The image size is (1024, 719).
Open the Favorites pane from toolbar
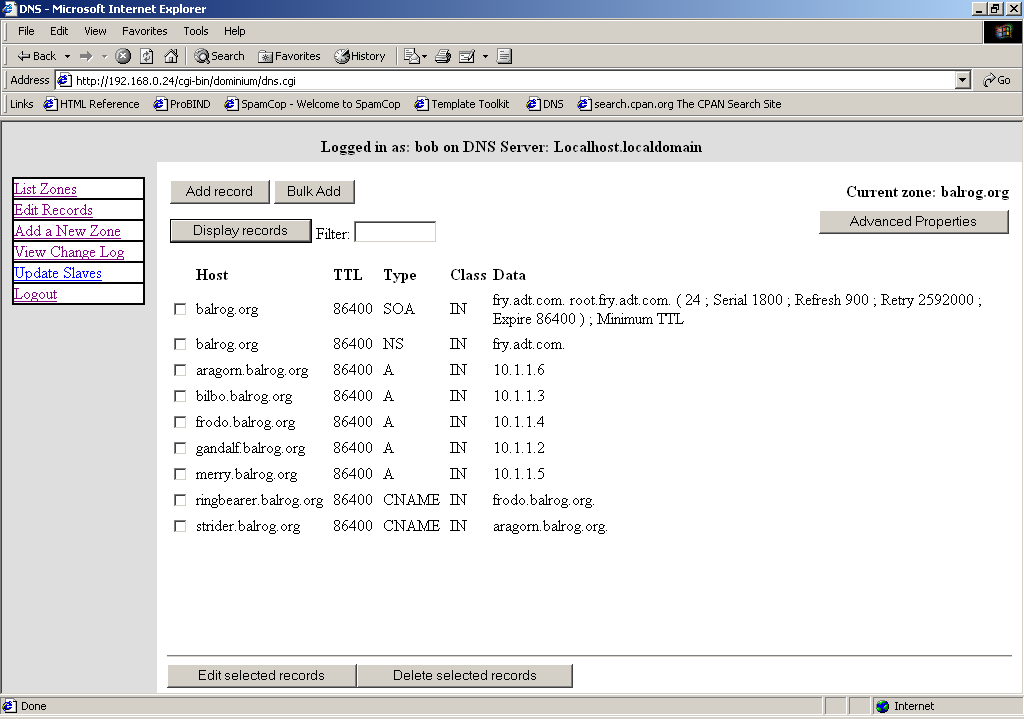pyautogui.click(x=289, y=56)
